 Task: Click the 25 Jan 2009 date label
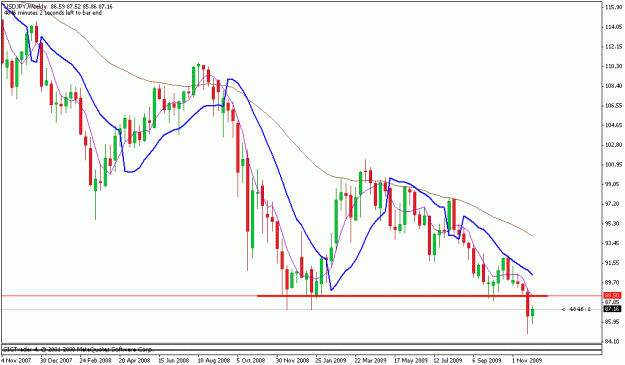tap(331, 360)
